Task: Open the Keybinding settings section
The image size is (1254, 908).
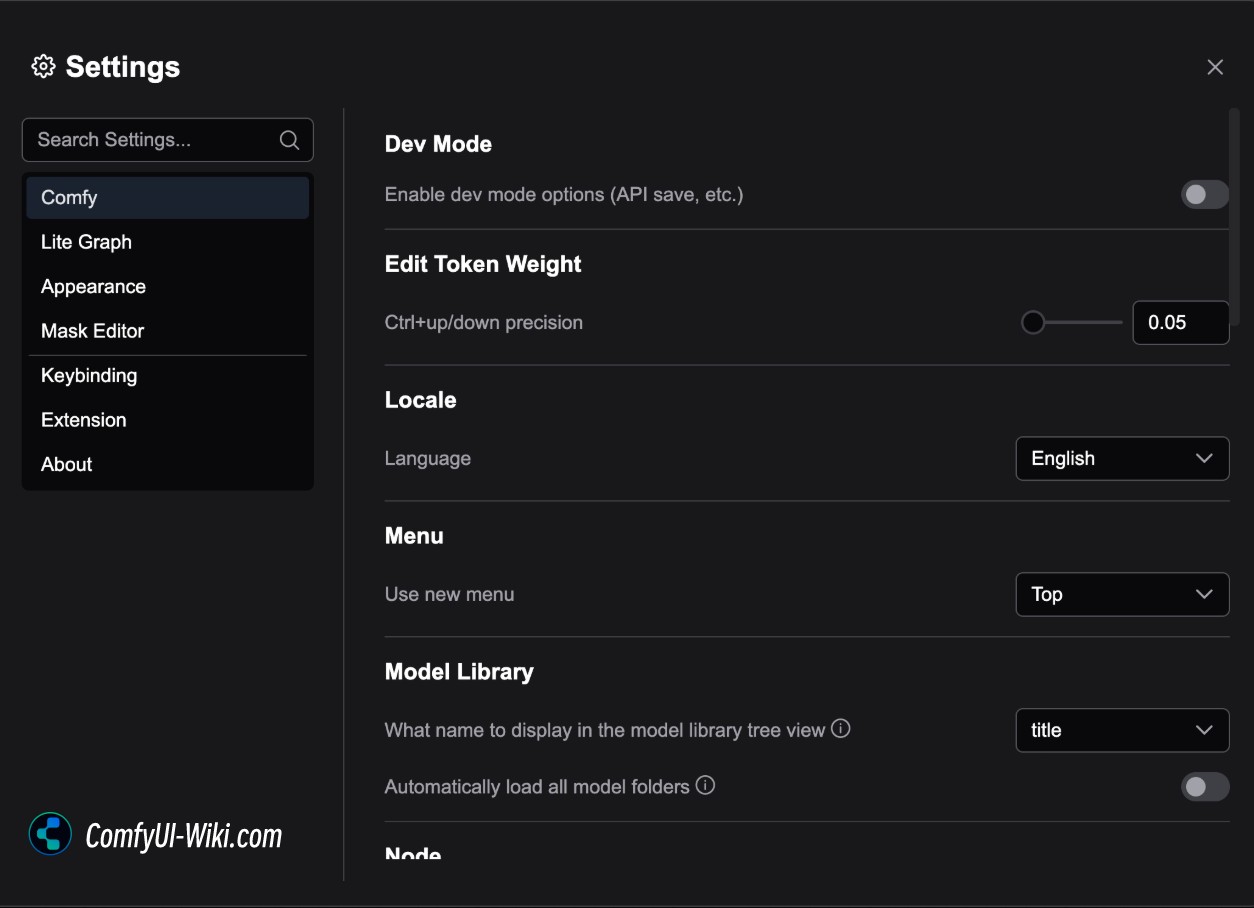Action: pos(168,376)
